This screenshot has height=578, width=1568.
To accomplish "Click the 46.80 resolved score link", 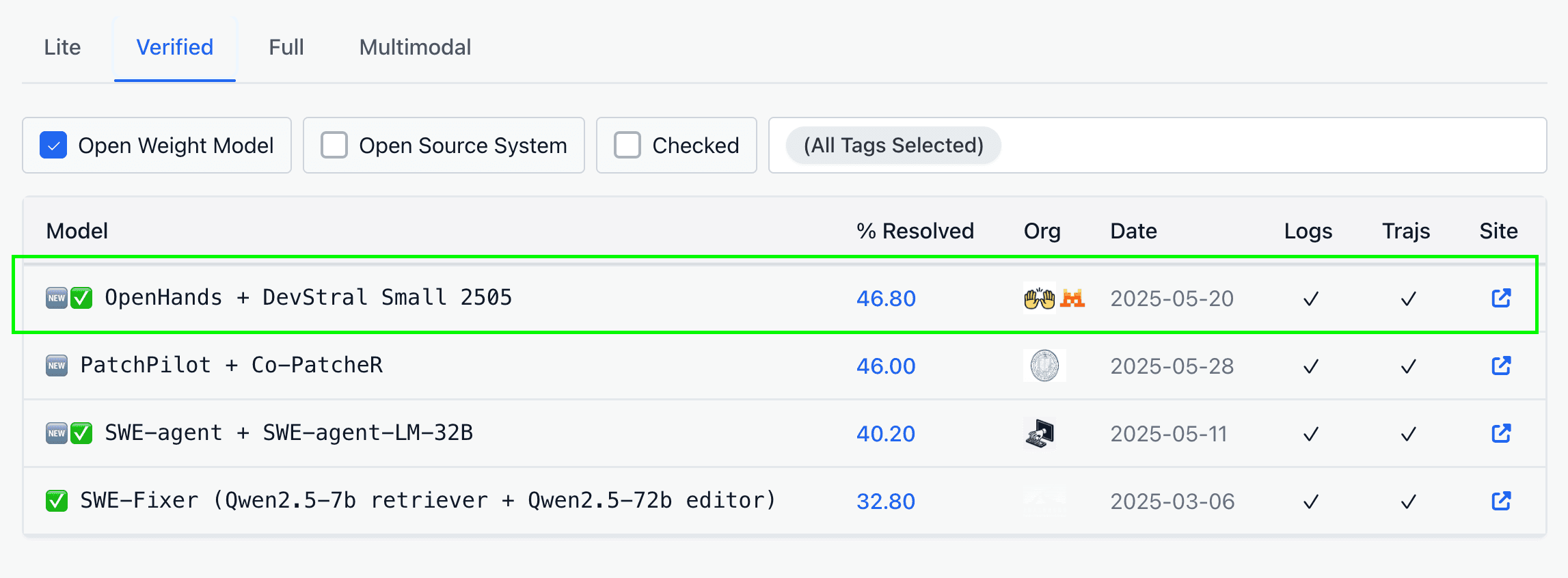I will tap(886, 299).
